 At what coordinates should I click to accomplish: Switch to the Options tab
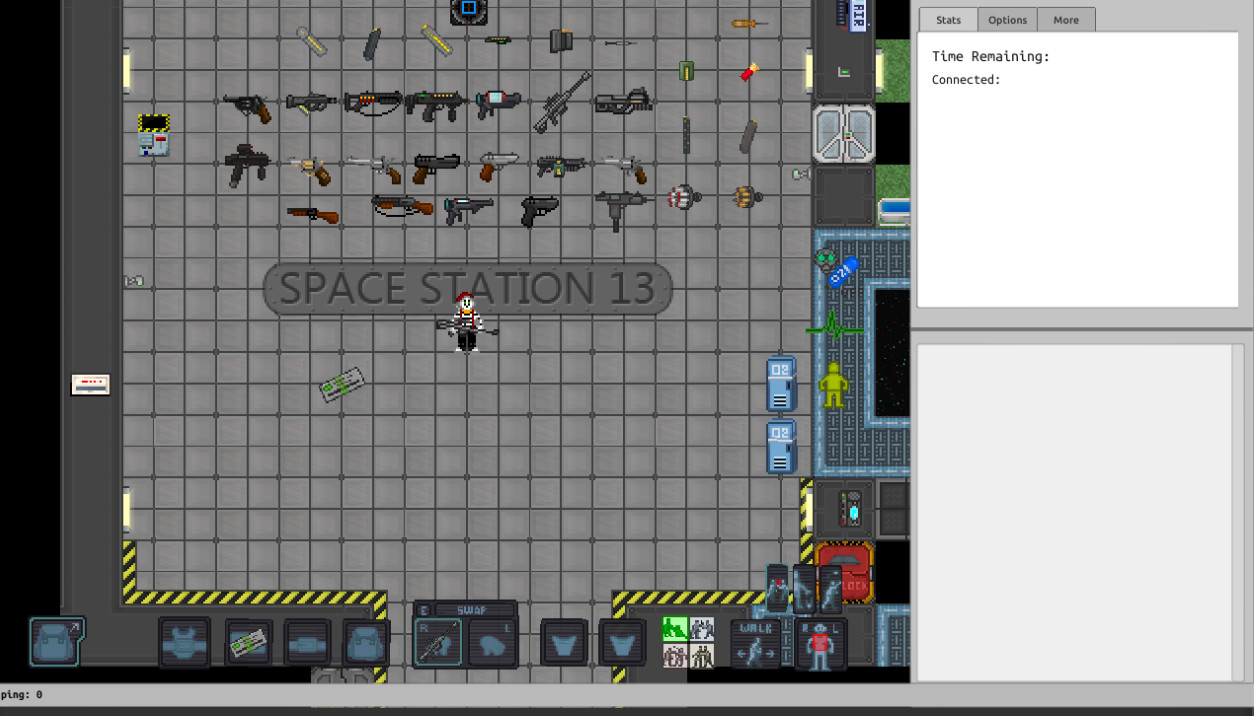tap(1007, 19)
